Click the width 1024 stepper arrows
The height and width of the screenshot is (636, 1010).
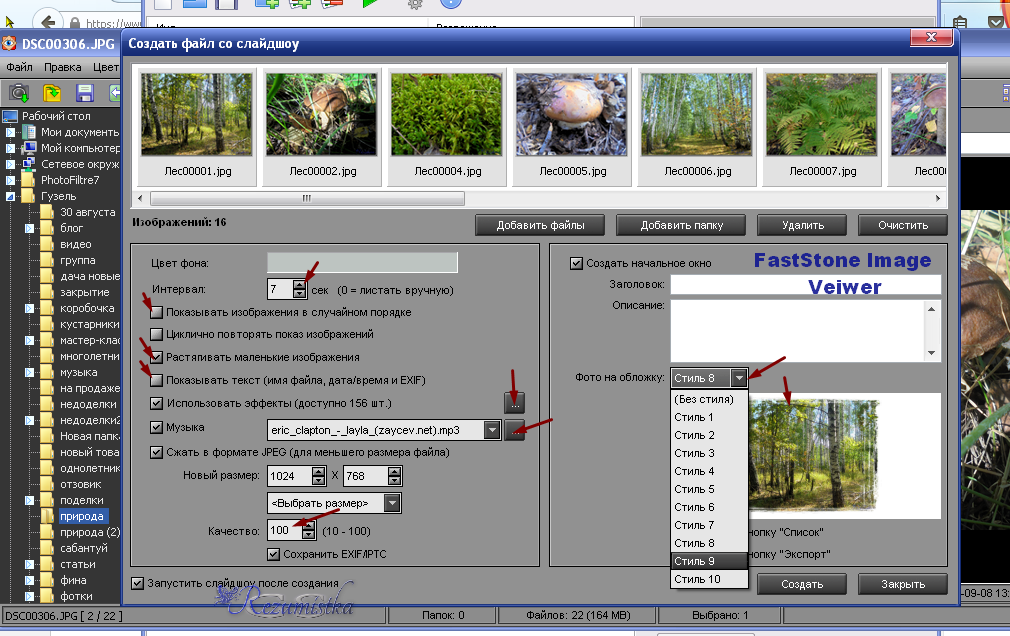click(x=318, y=476)
